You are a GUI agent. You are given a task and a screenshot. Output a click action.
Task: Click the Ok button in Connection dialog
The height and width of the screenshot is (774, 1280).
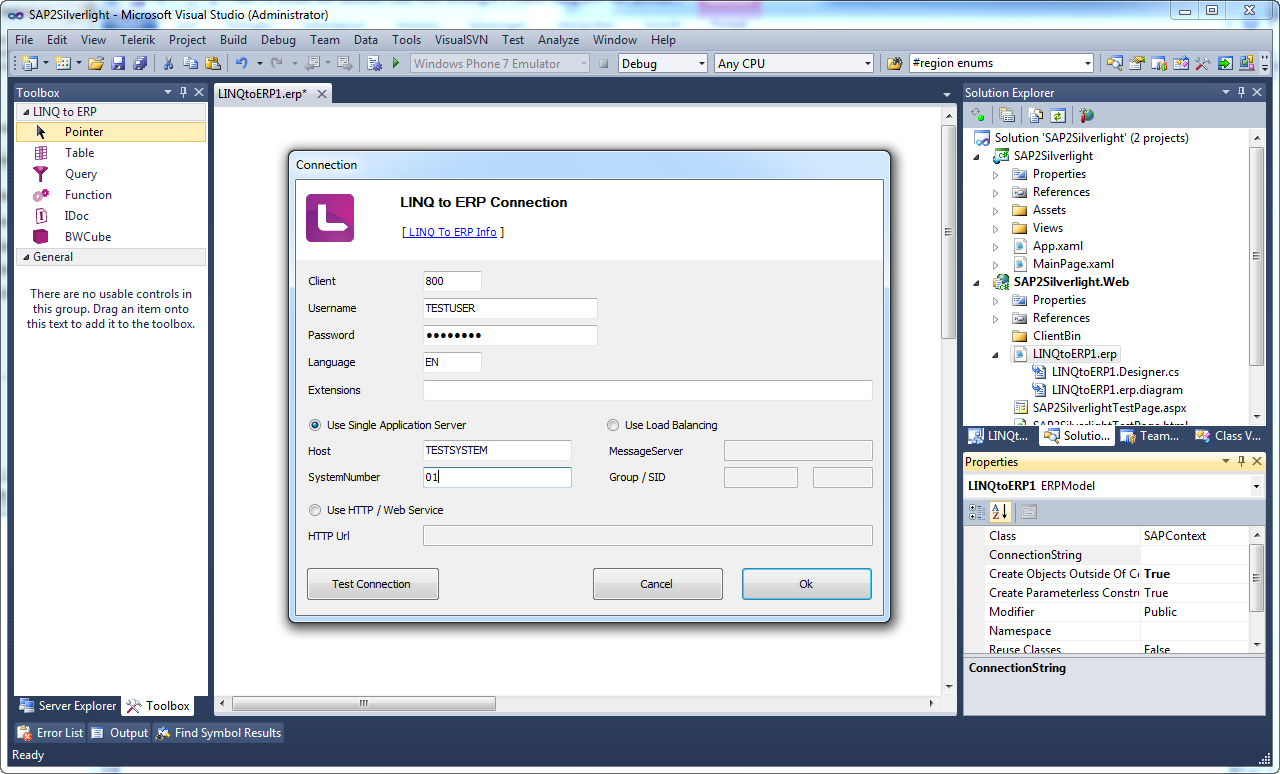tap(806, 584)
